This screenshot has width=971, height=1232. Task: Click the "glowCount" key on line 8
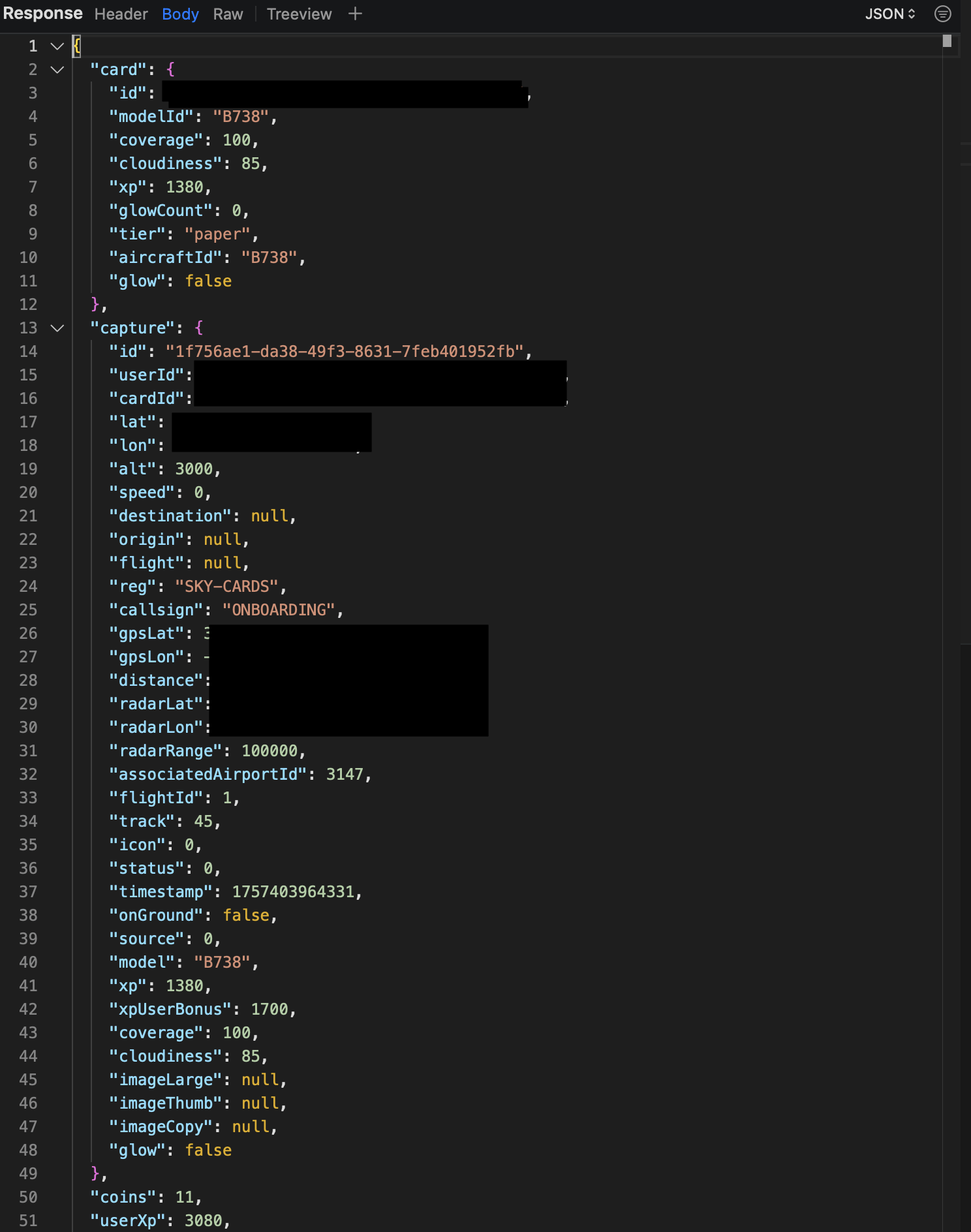(x=161, y=211)
